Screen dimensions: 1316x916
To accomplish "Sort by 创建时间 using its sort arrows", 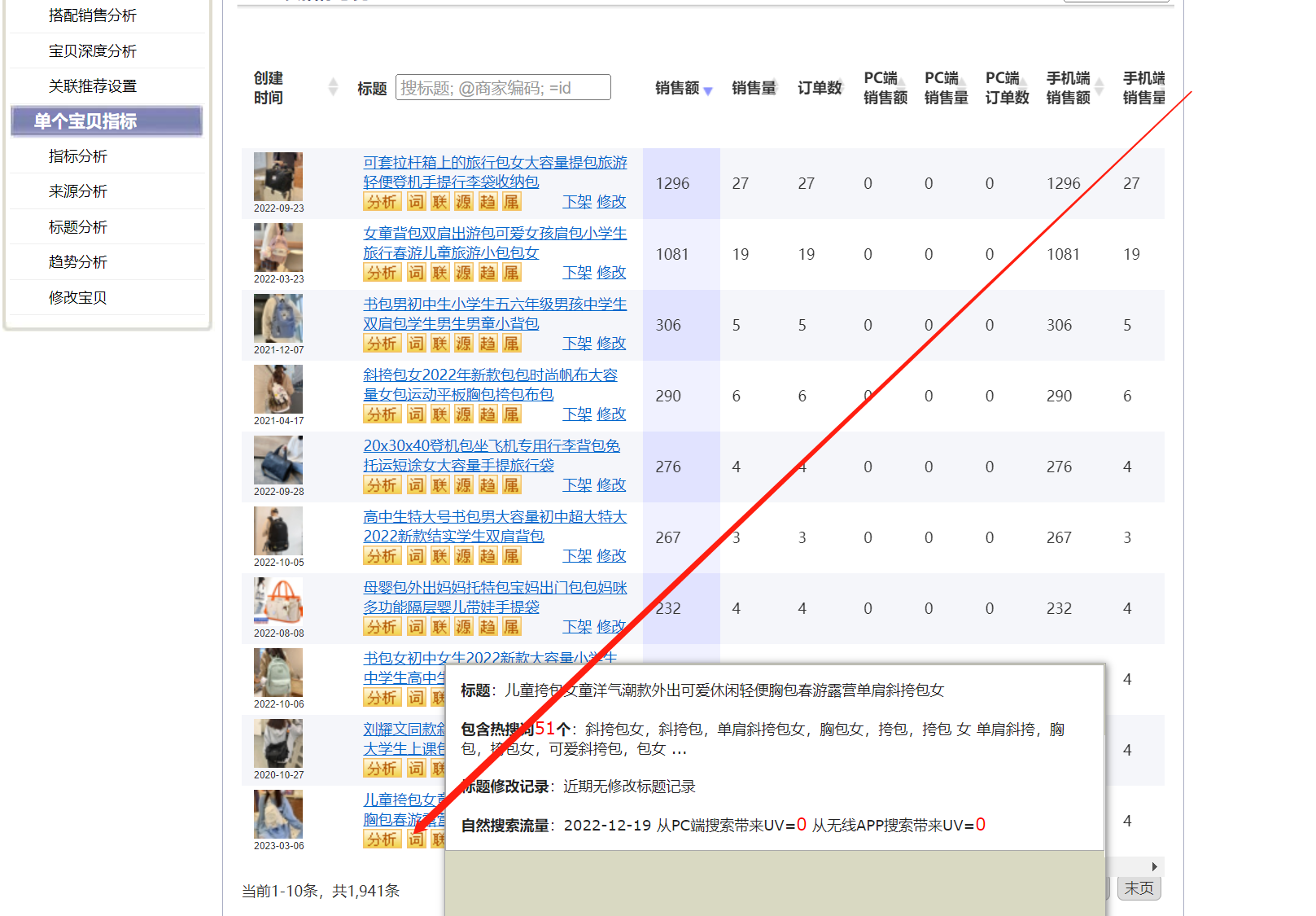I will (333, 87).
